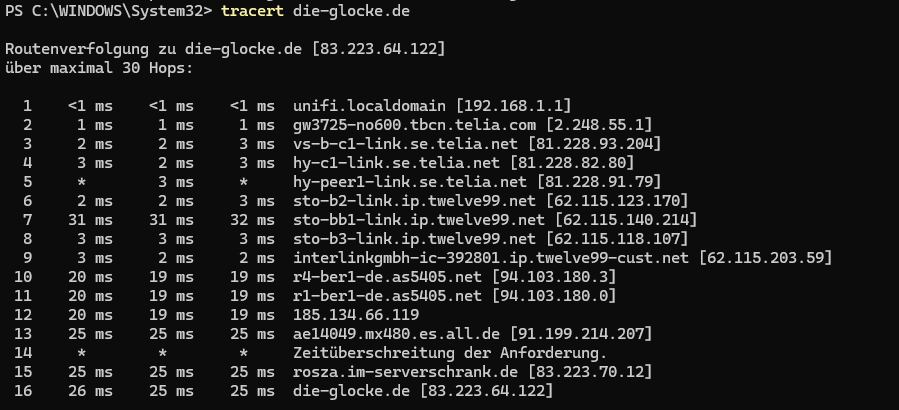Viewport: 899px width, 410px height.
Task: Click r4-ber1-de.as5405.net hostname
Action: [x=388, y=277]
